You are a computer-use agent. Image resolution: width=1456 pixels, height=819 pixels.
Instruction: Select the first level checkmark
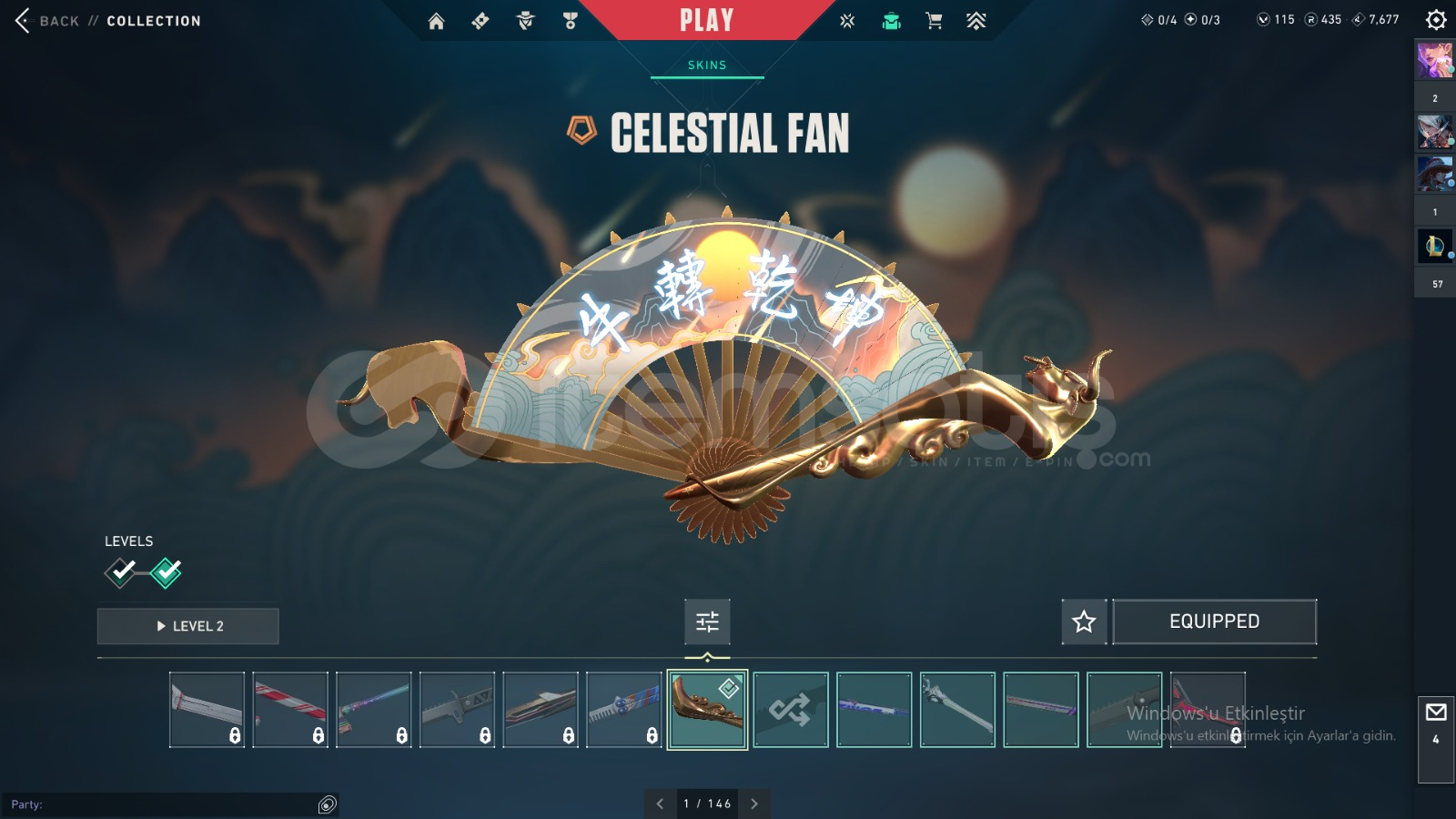(121, 572)
